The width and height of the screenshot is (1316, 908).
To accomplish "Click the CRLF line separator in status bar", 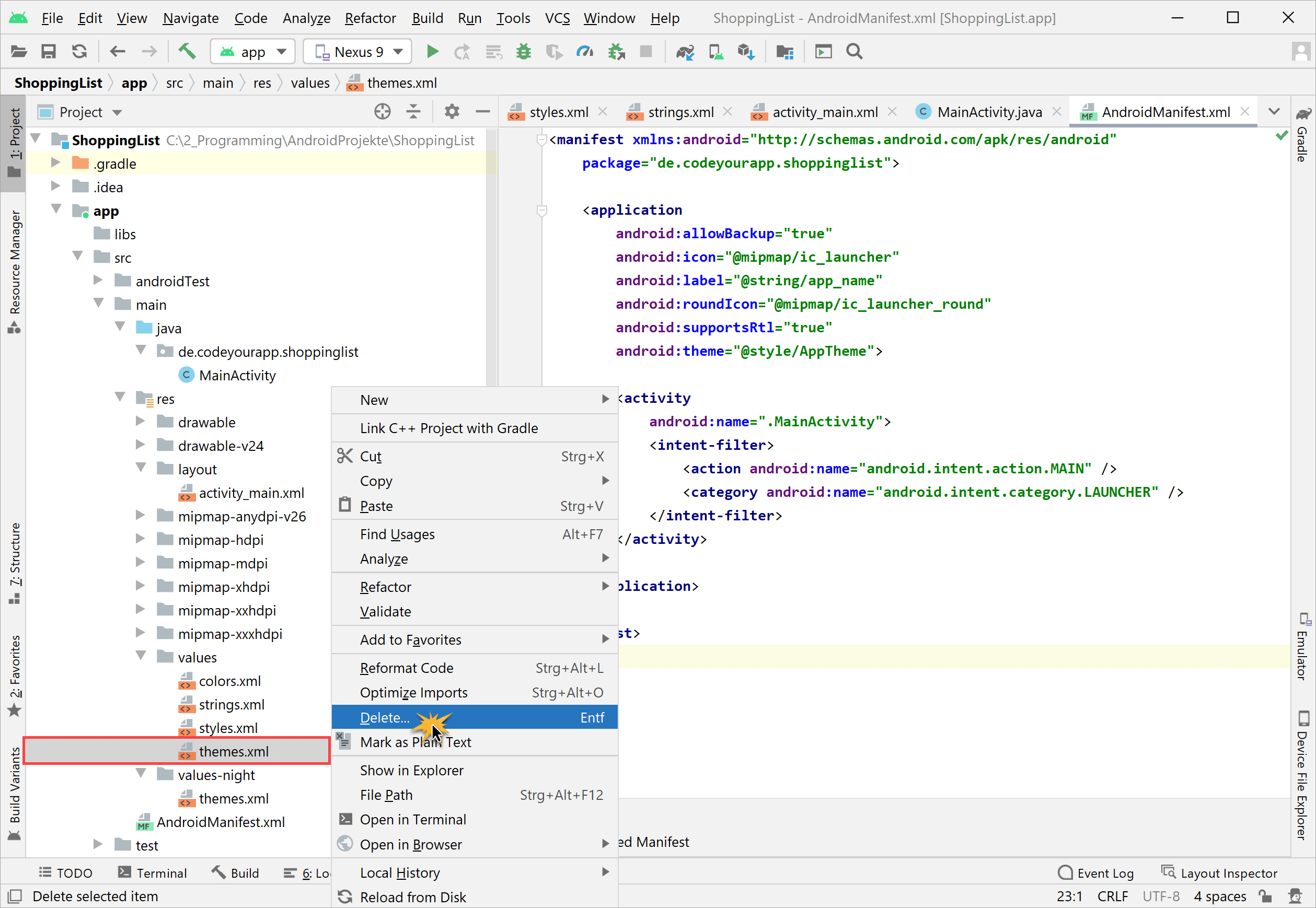I will [x=1113, y=897].
